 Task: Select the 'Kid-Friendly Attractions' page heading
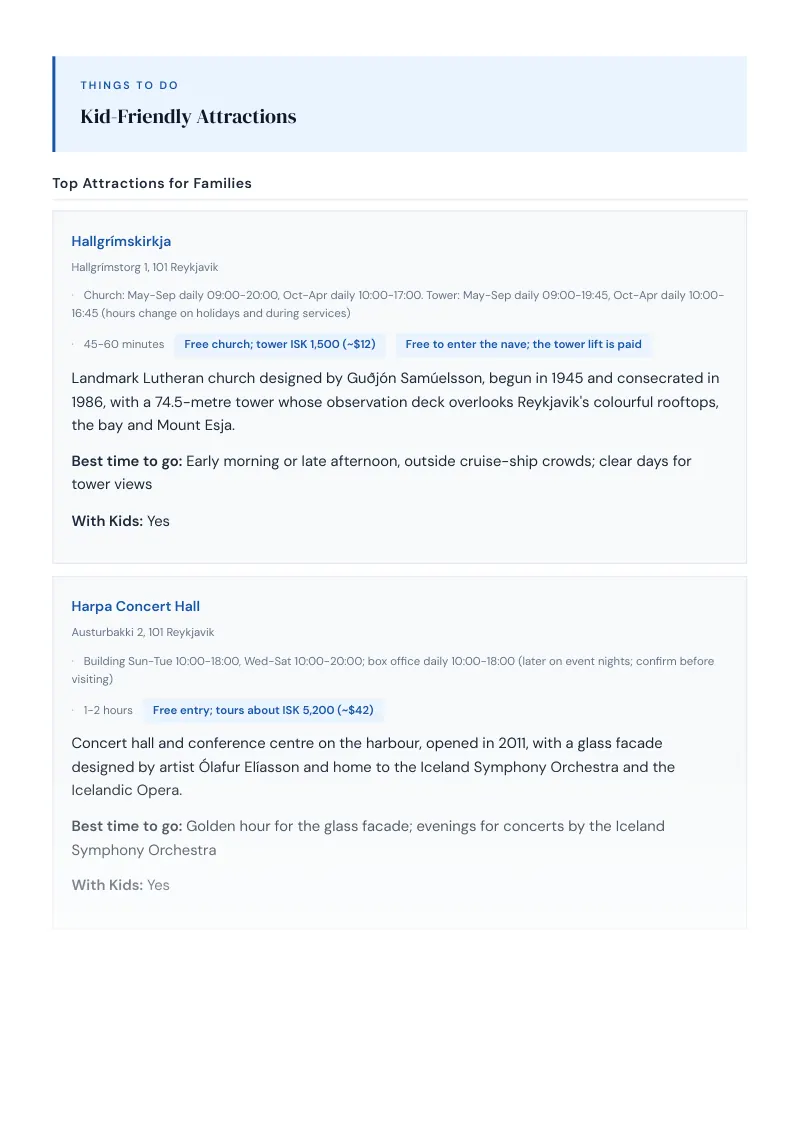[188, 116]
